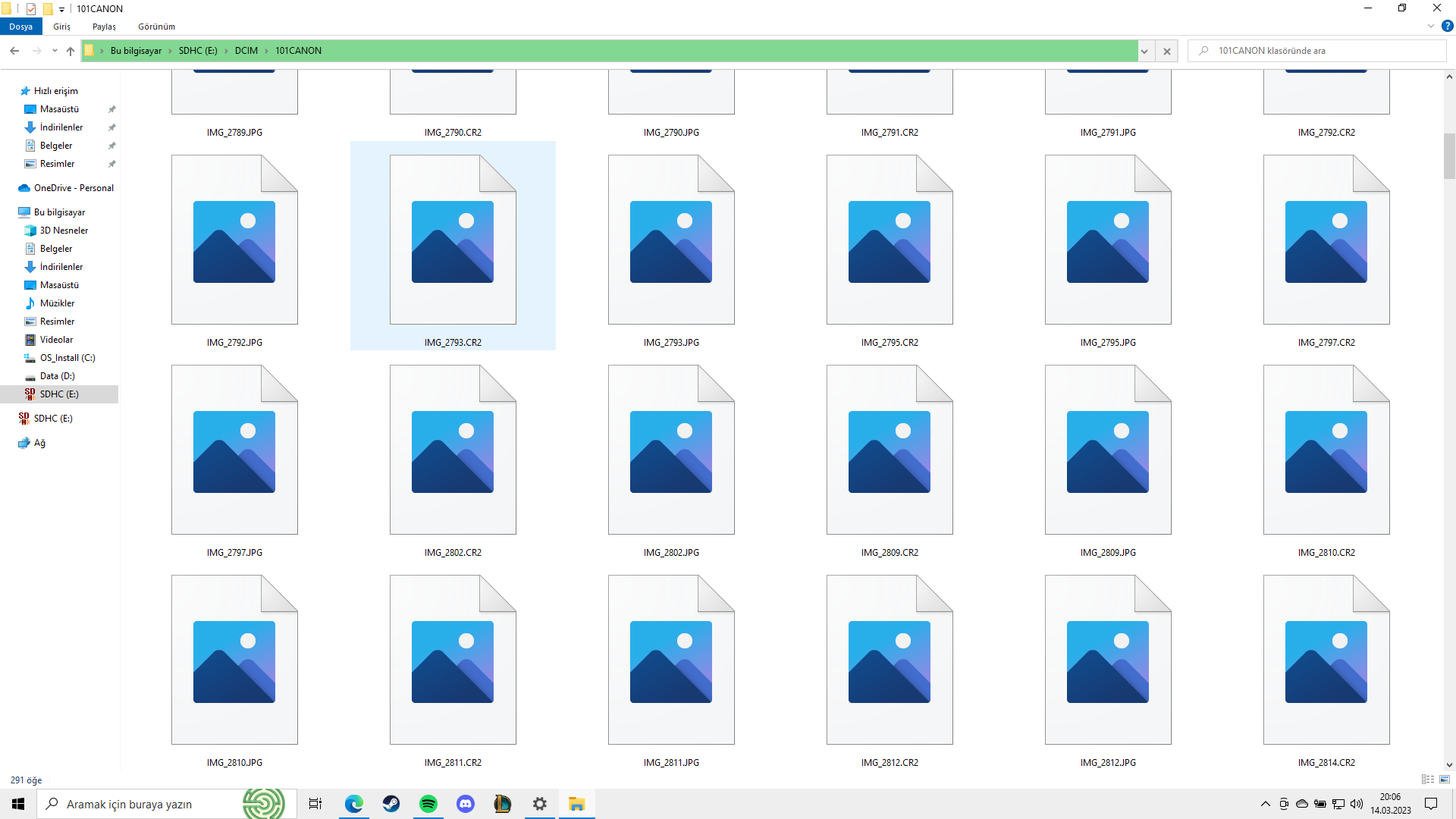The image size is (1456, 819).
Task: Open Task View on taskbar
Action: pos(315,804)
